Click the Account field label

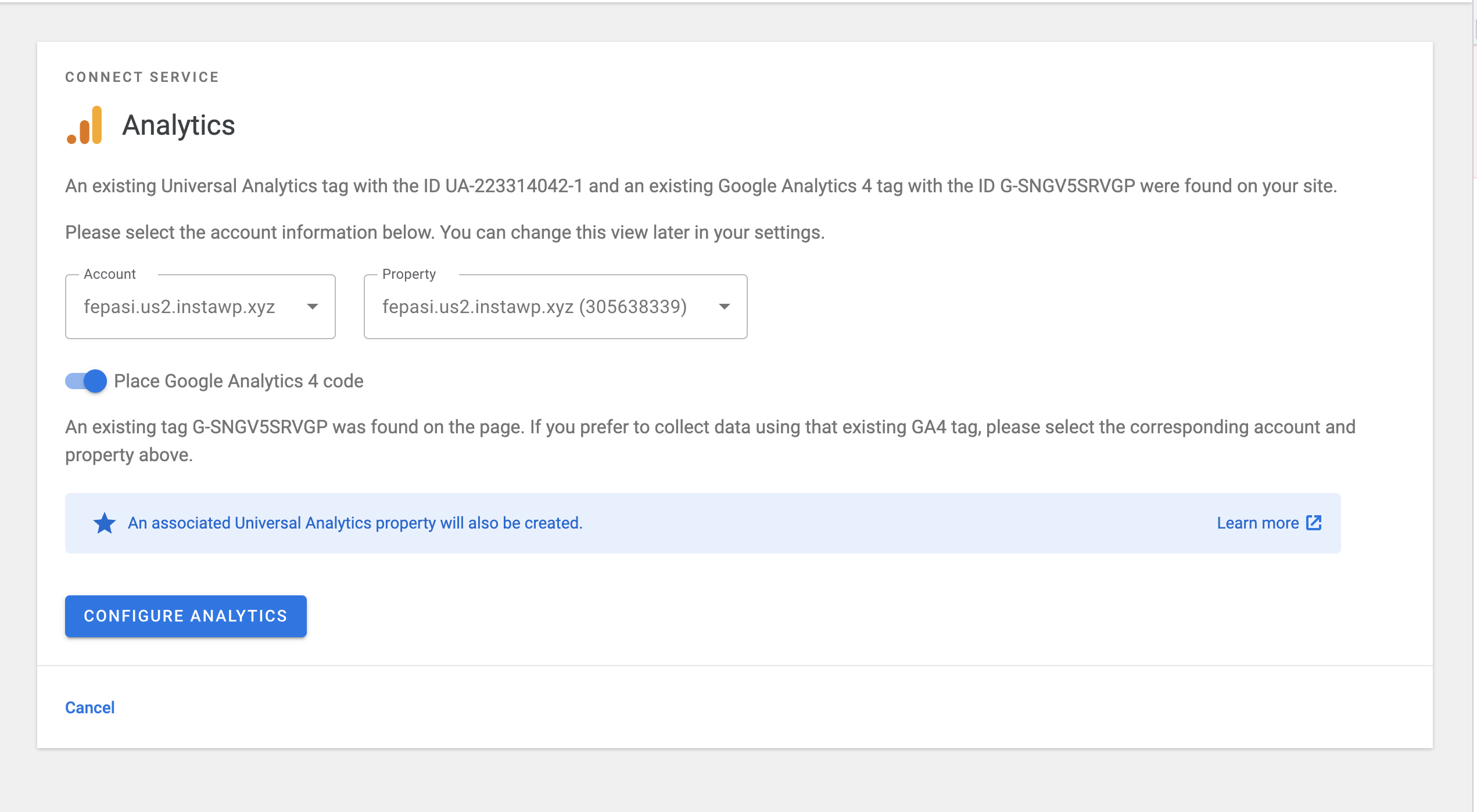click(x=109, y=274)
